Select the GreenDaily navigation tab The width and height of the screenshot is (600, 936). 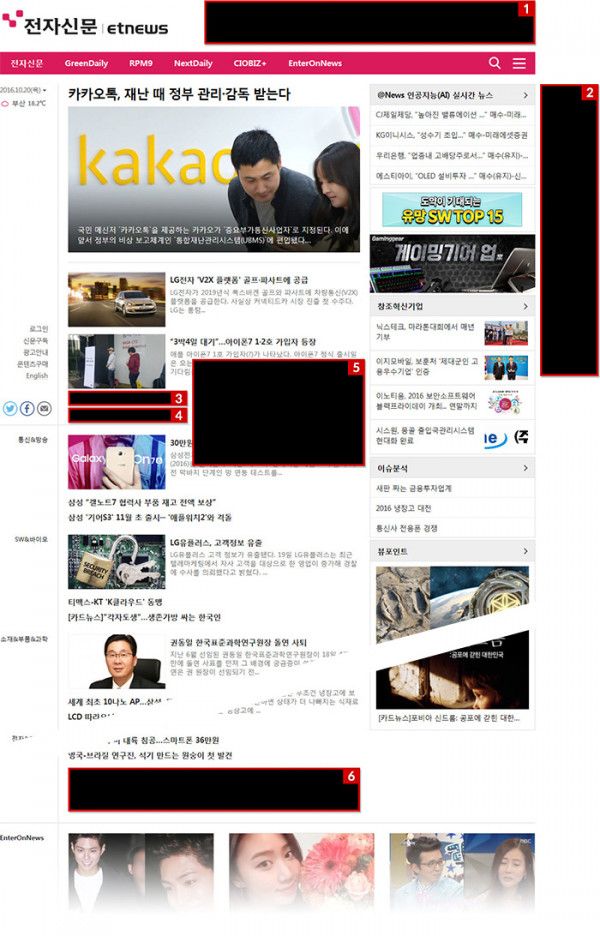[87, 63]
